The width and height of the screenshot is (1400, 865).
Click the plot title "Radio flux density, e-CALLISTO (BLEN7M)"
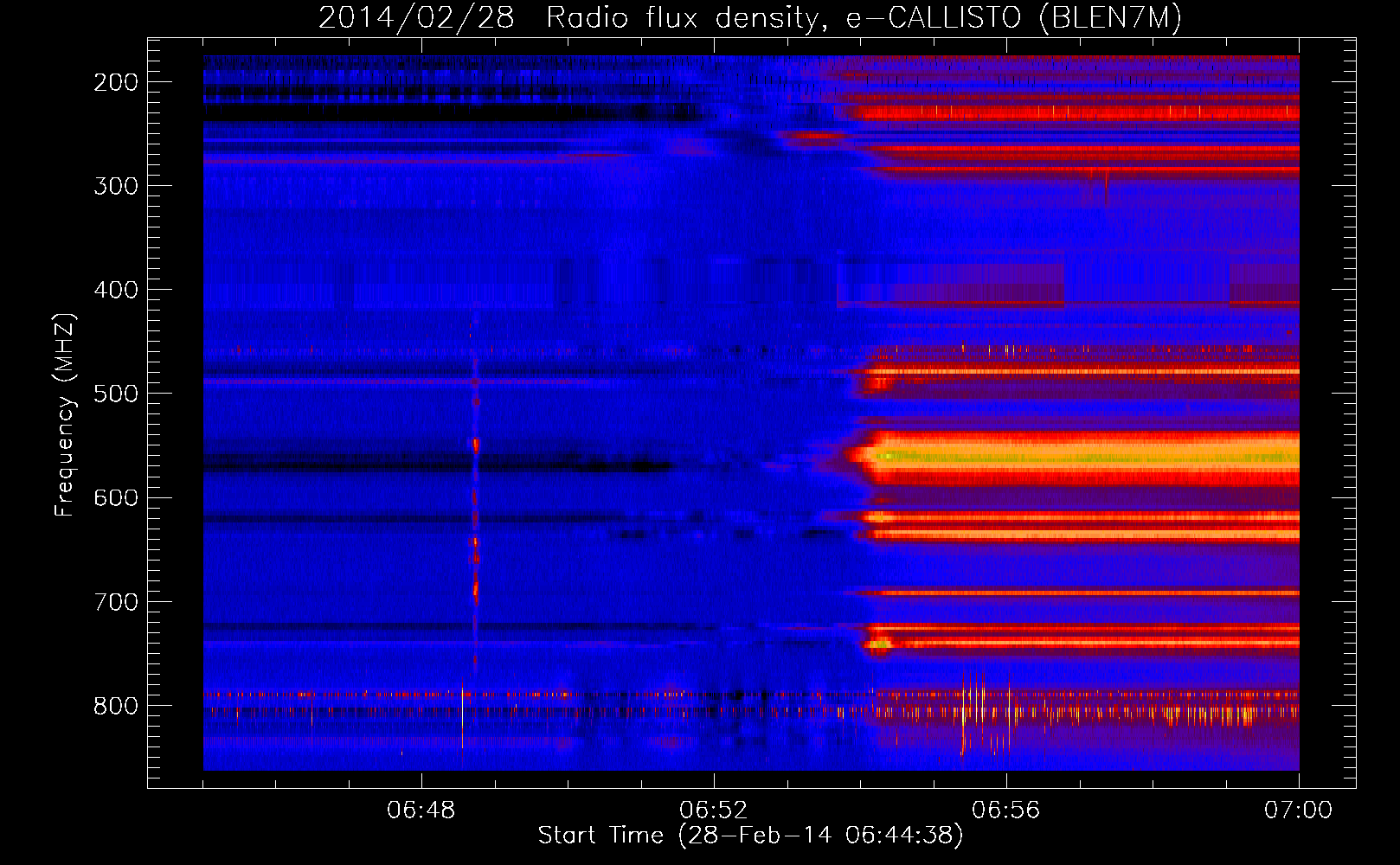[x=864, y=18]
